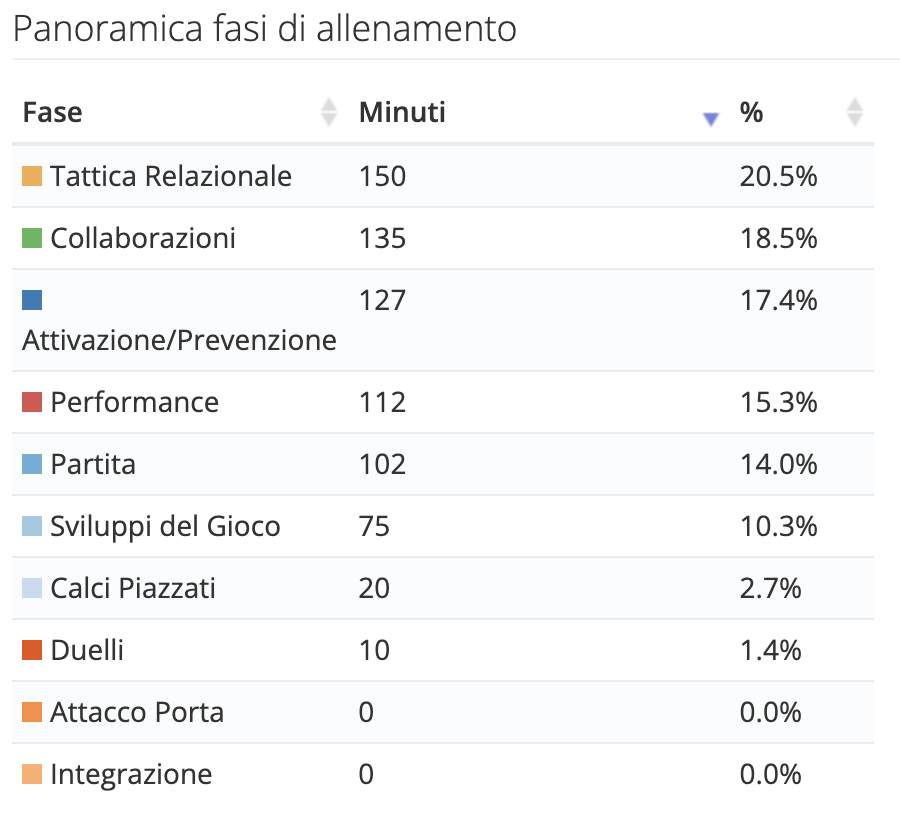Select the Collaborazioni row label
The width and height of the screenshot is (900, 818).
[143, 238]
